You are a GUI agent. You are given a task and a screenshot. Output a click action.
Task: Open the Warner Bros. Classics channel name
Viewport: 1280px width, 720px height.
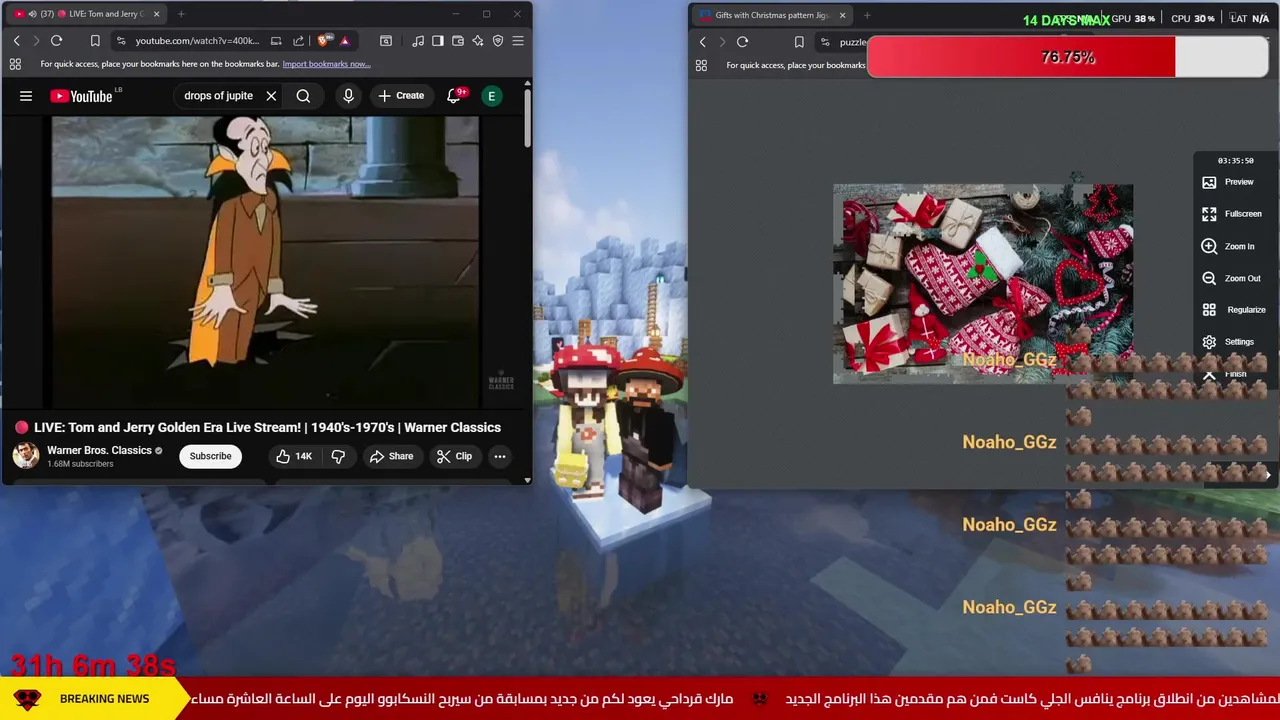[x=99, y=450]
